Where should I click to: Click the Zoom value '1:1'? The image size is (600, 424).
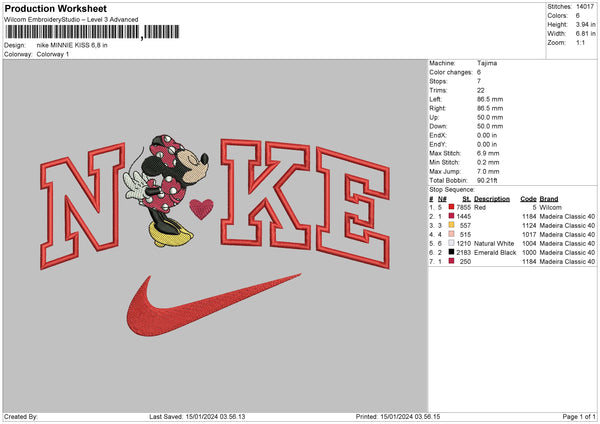[580, 42]
